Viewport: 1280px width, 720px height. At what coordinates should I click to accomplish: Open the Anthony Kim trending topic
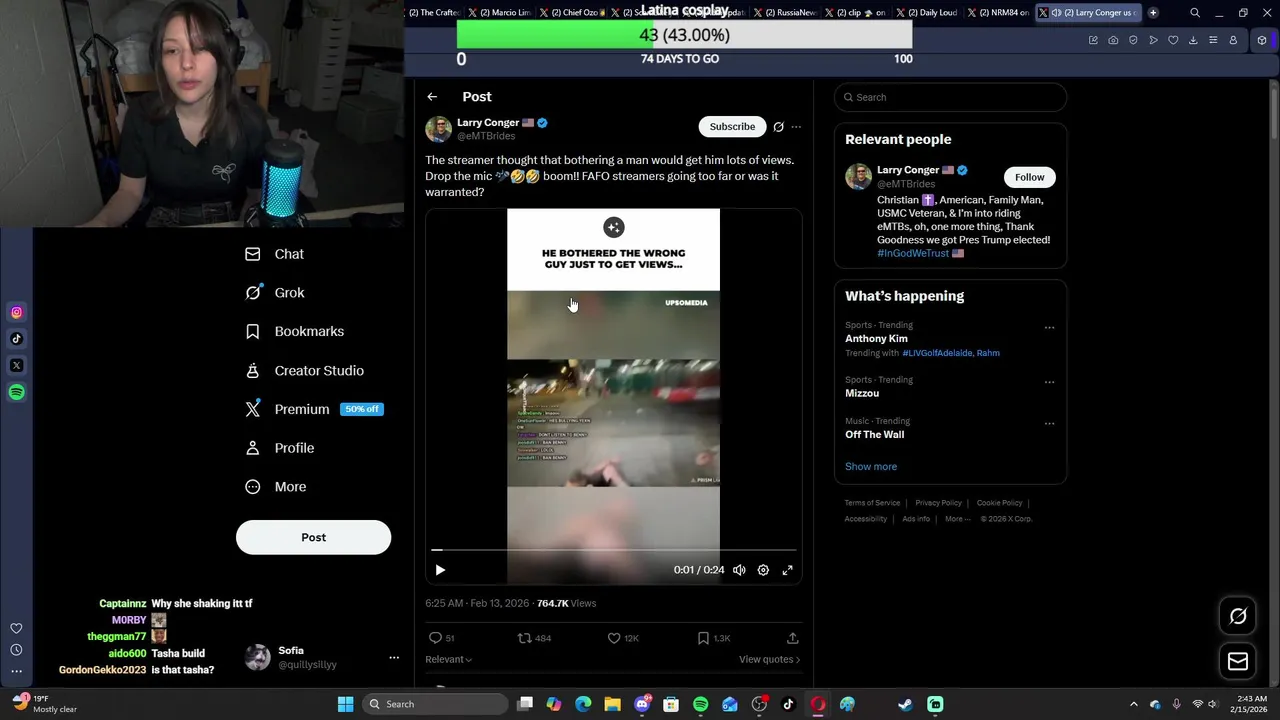coord(876,339)
